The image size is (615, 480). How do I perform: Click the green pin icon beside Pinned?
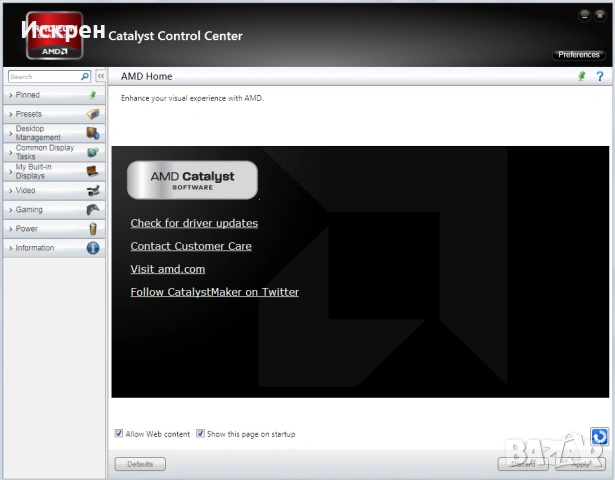93,95
